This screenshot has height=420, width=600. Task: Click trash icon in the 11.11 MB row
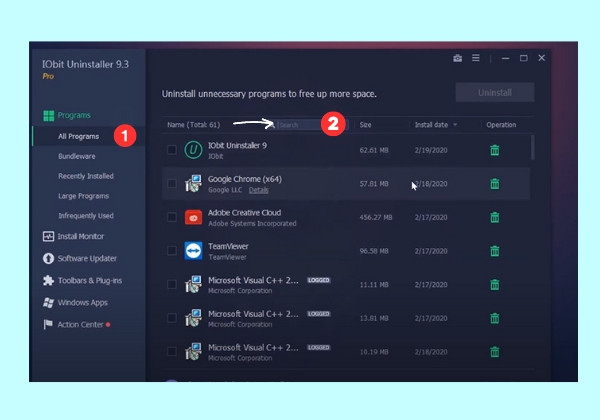[494, 285]
